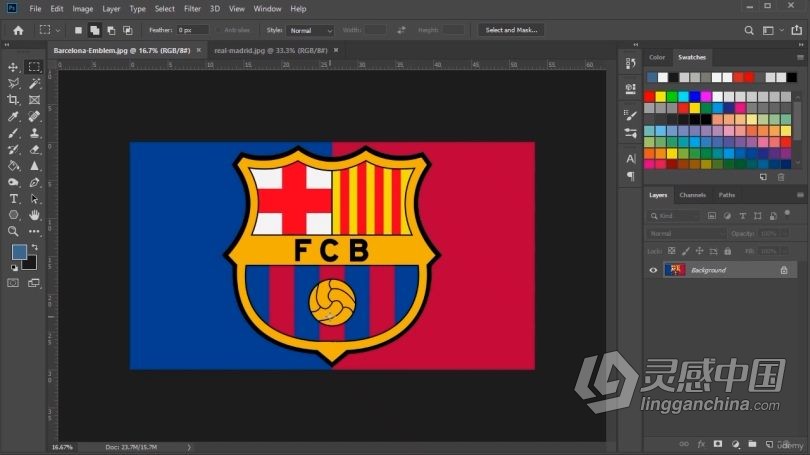
Task: Switch to the Color panel tab
Action: [x=657, y=57]
